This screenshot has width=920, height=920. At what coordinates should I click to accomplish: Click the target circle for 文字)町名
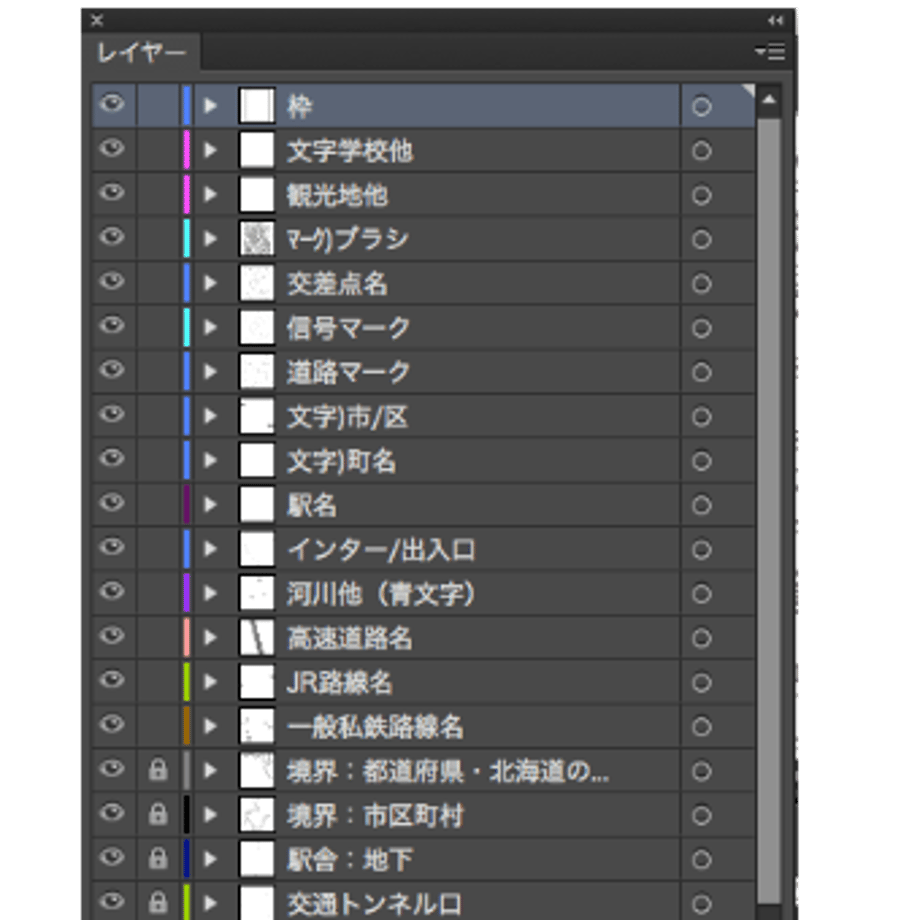coord(702,461)
